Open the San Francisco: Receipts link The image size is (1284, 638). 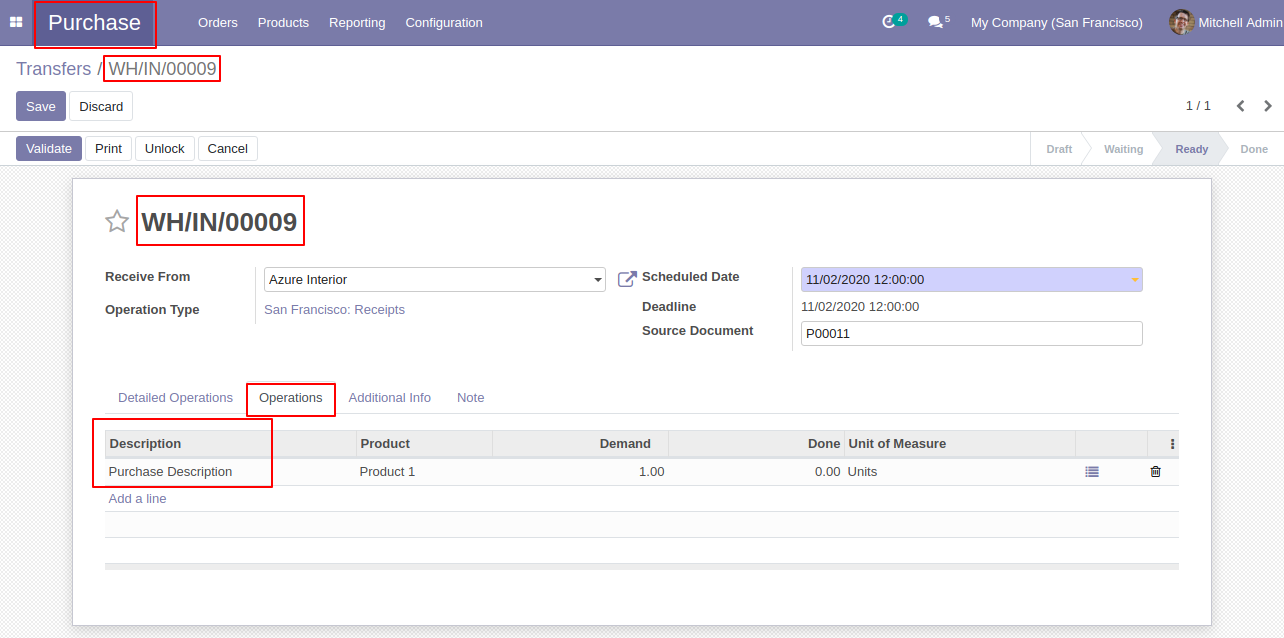click(334, 310)
